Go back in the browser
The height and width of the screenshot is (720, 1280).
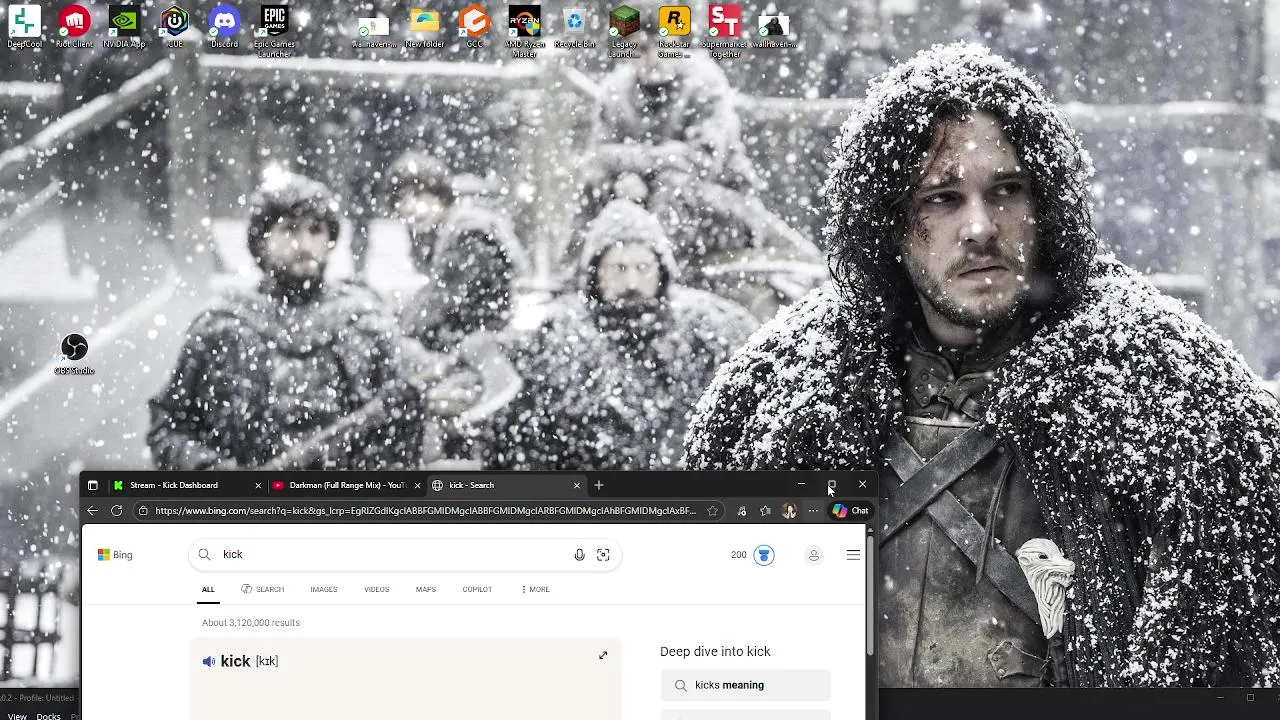pyautogui.click(x=92, y=511)
